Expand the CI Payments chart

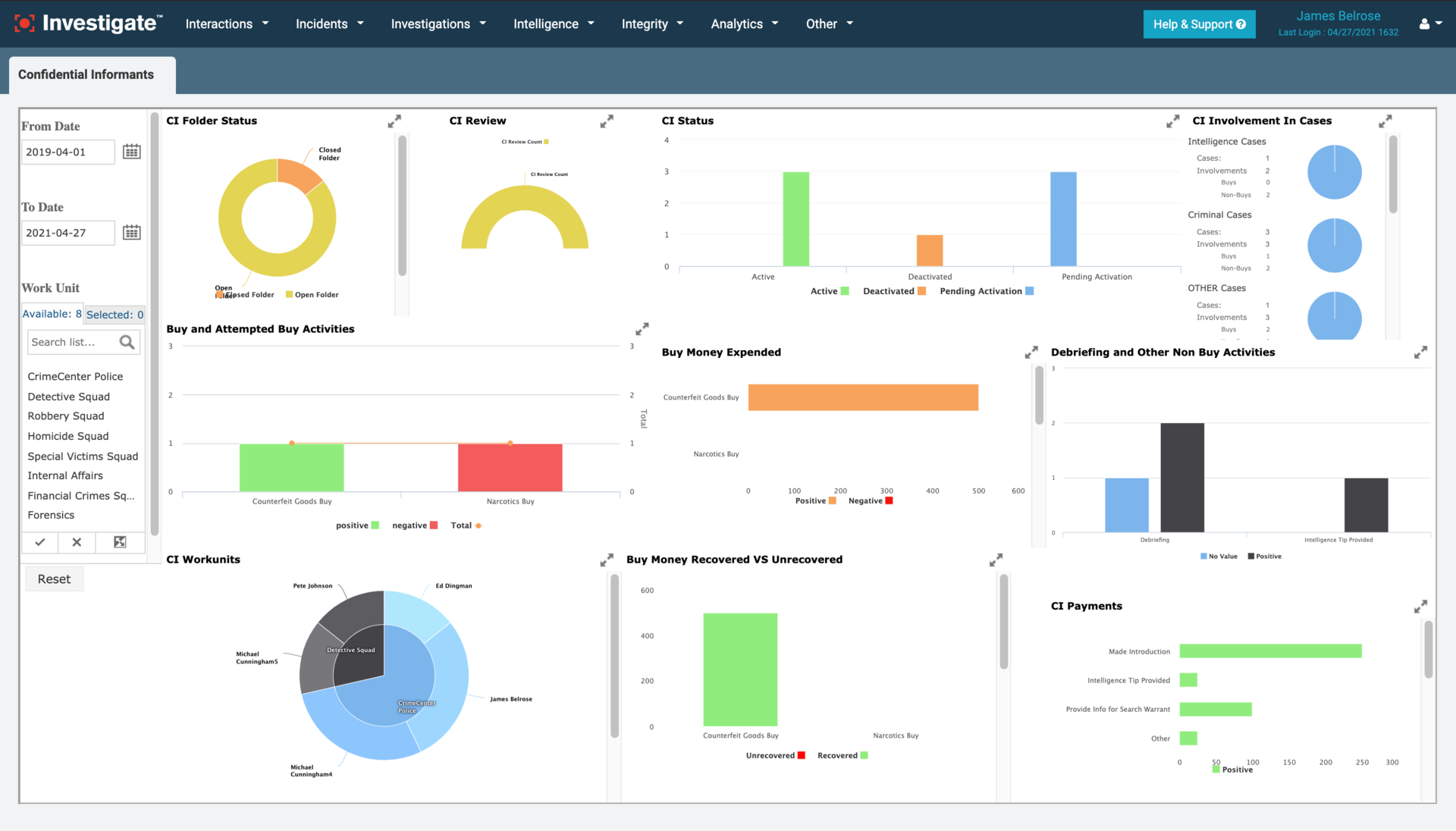[1421, 606]
